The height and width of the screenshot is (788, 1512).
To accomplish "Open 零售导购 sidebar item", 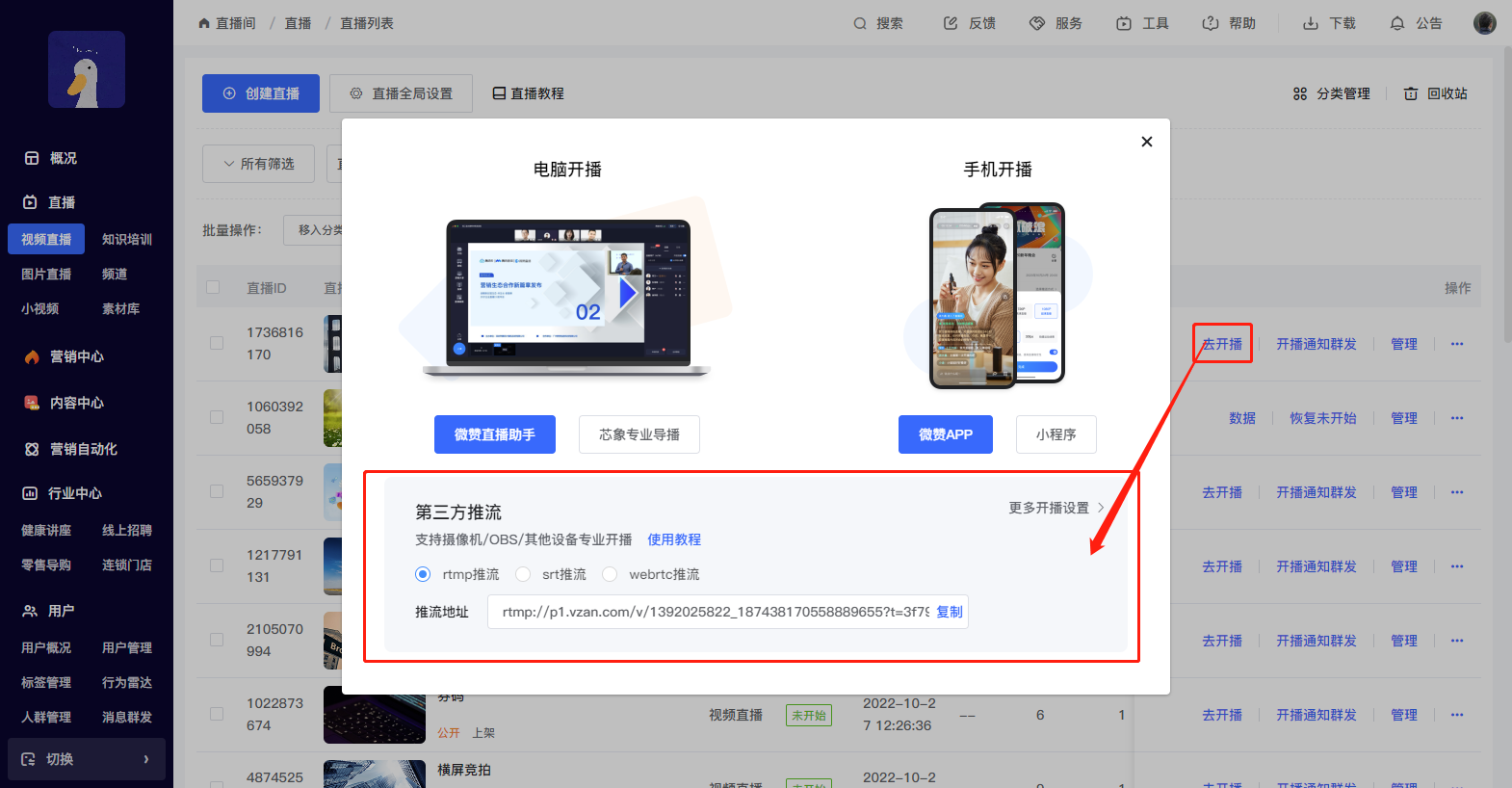I will point(46,565).
